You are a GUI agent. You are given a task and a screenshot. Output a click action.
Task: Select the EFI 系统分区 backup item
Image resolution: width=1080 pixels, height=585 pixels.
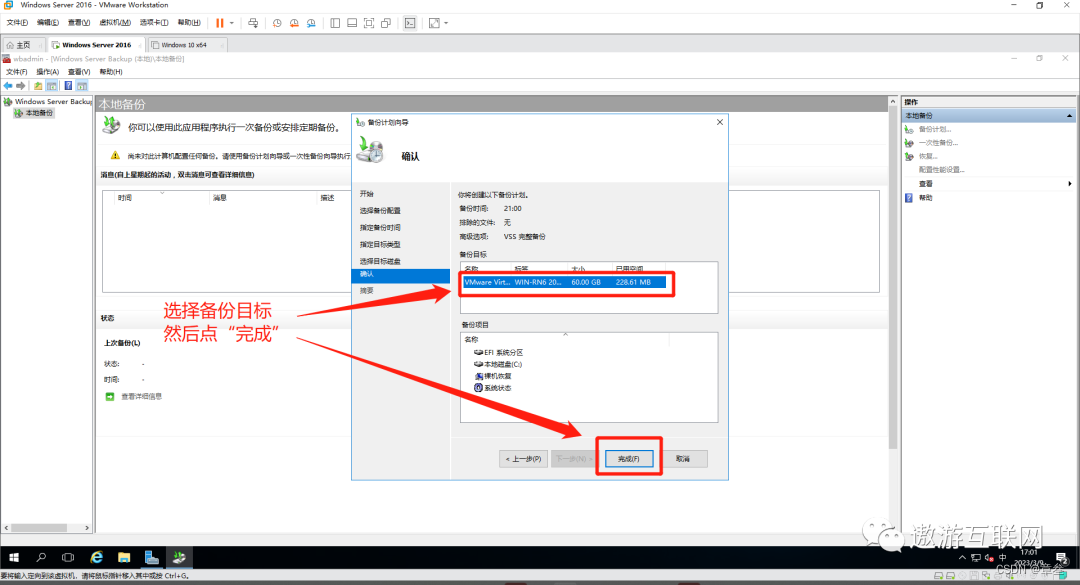(x=498, y=353)
